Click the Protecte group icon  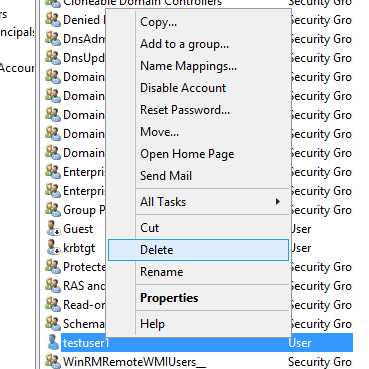[53, 267]
